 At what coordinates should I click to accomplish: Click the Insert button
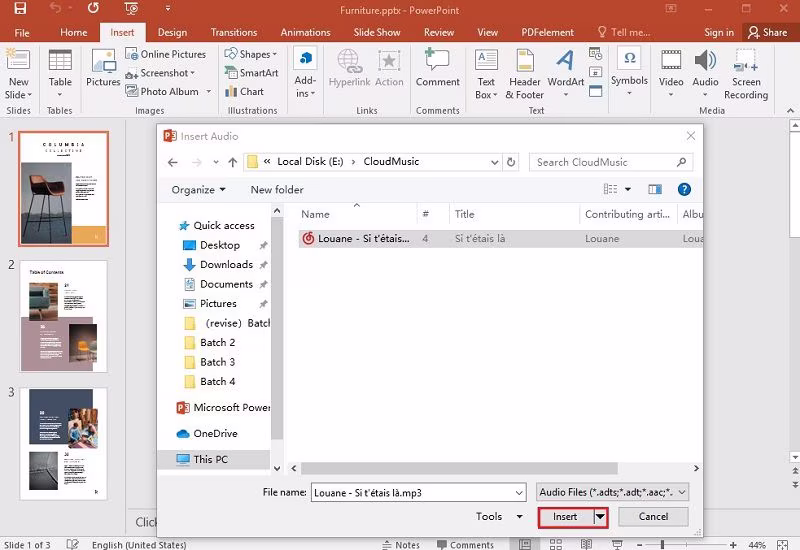click(565, 517)
